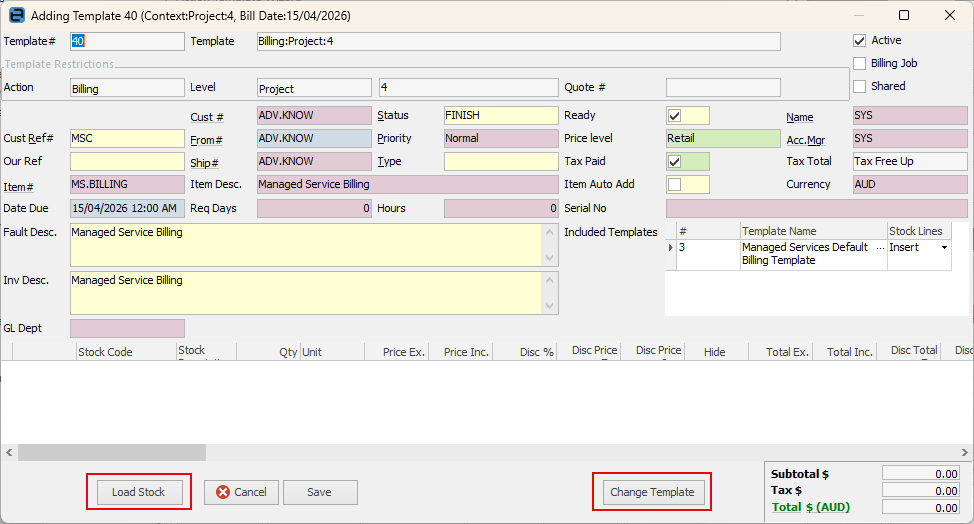Image resolution: width=974 pixels, height=524 pixels.
Task: Click the horizontal scrollbar left arrow
Action: coord(9,453)
